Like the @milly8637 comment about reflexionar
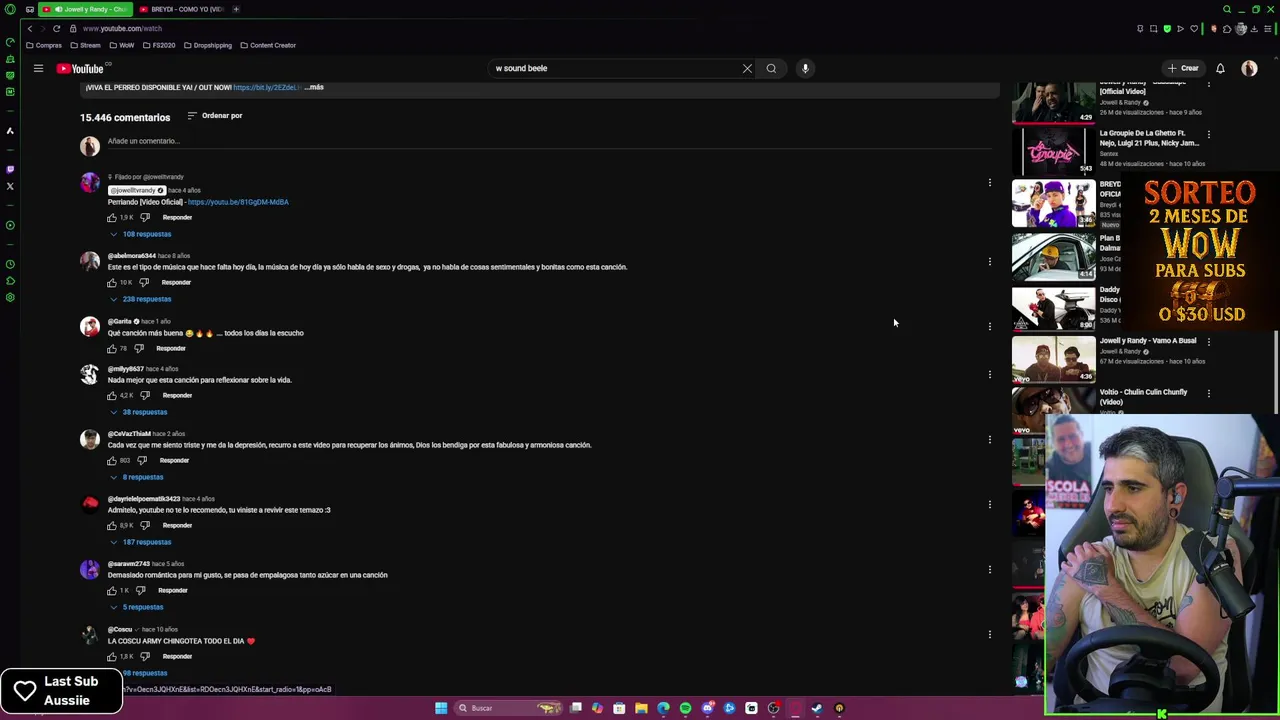 pyautogui.click(x=112, y=395)
